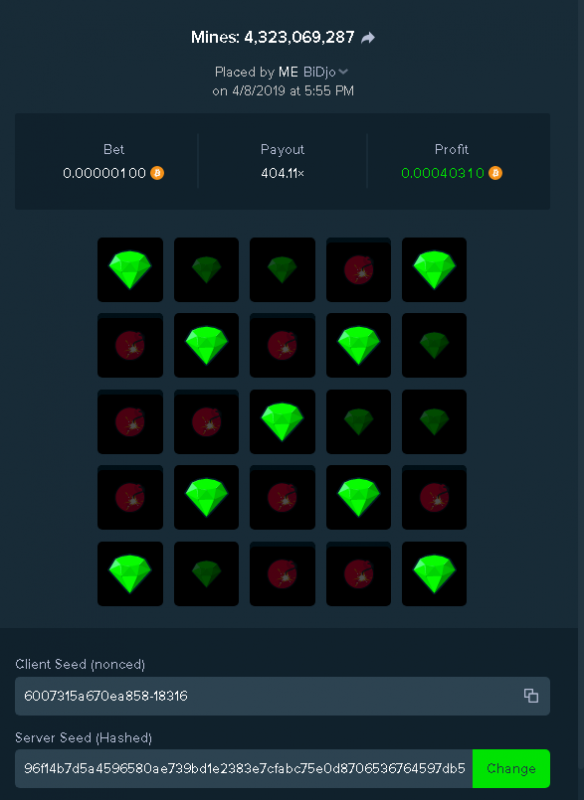
Task: Select the mine tile in row 3, column 2
Action: 206,421
